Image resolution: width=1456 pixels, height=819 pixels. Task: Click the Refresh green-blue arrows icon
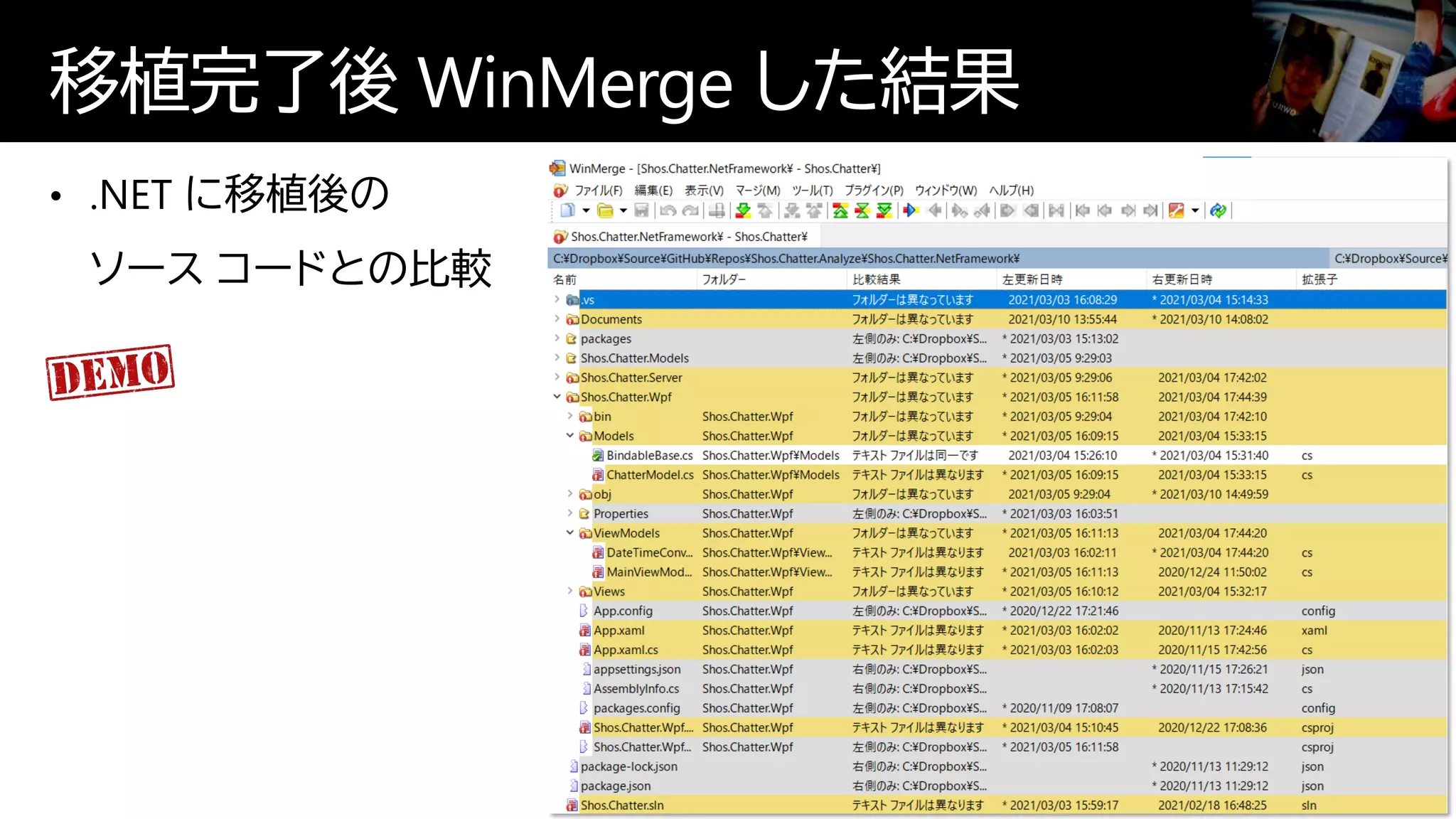point(1218,210)
